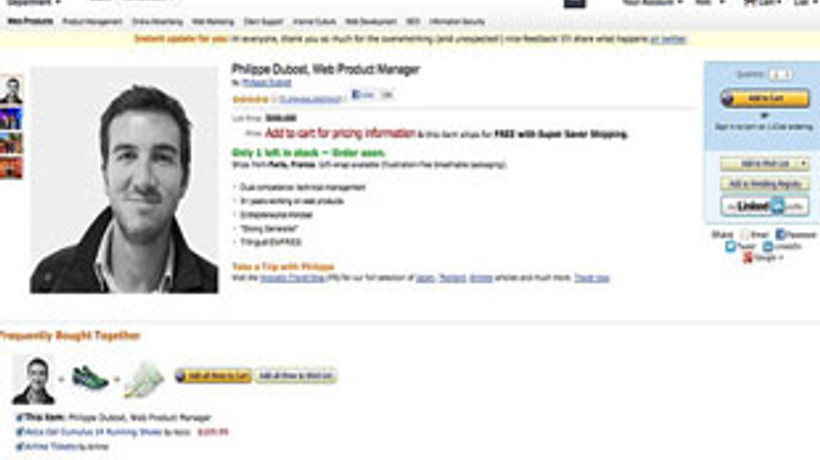820x460 pixels.
Task: Uncheck the Asics running shoes checkbox
Action: [x=19, y=432]
